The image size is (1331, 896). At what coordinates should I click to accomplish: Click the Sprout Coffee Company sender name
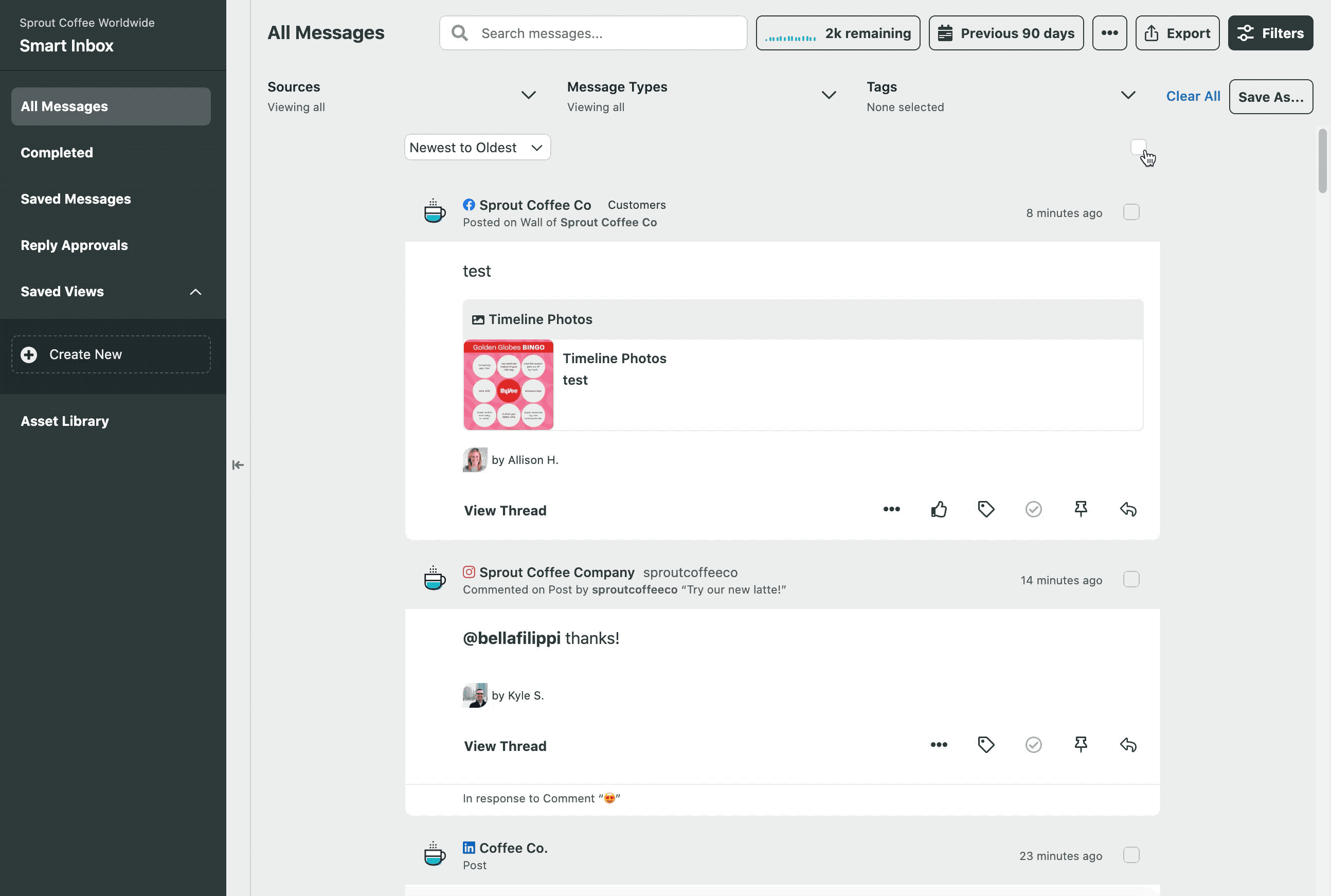(556, 572)
